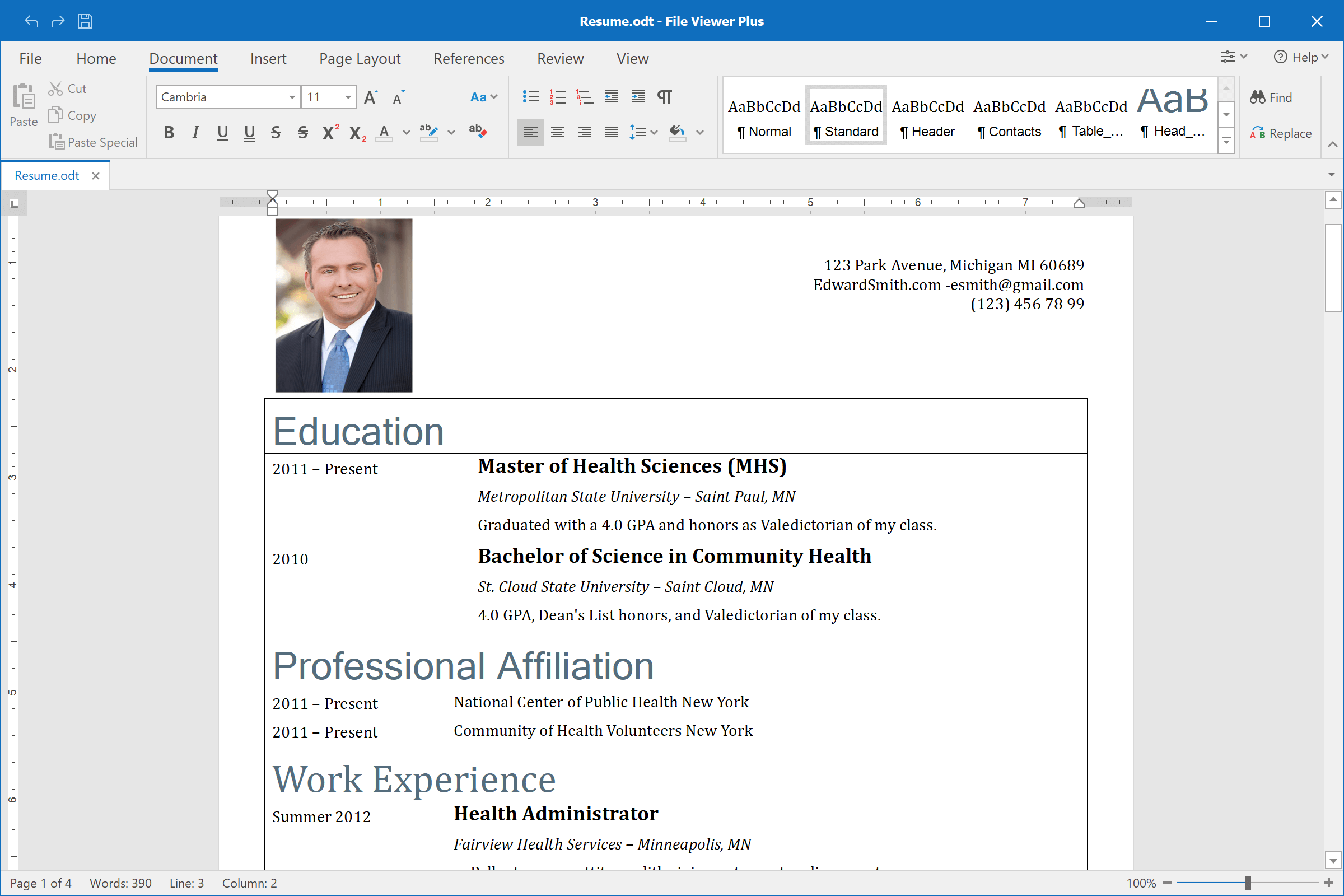Click the text alignment center icon
This screenshot has width=1344, height=896.
pyautogui.click(x=557, y=133)
